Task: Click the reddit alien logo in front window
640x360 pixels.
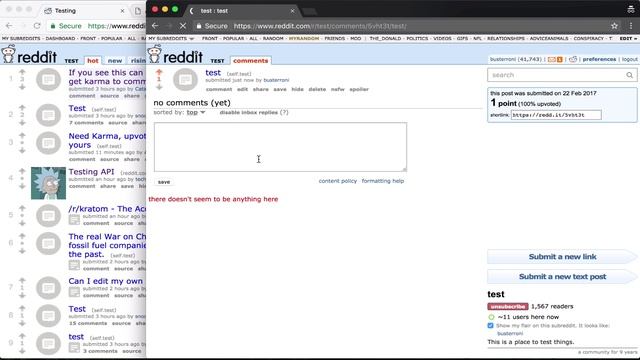Action: [x=154, y=54]
